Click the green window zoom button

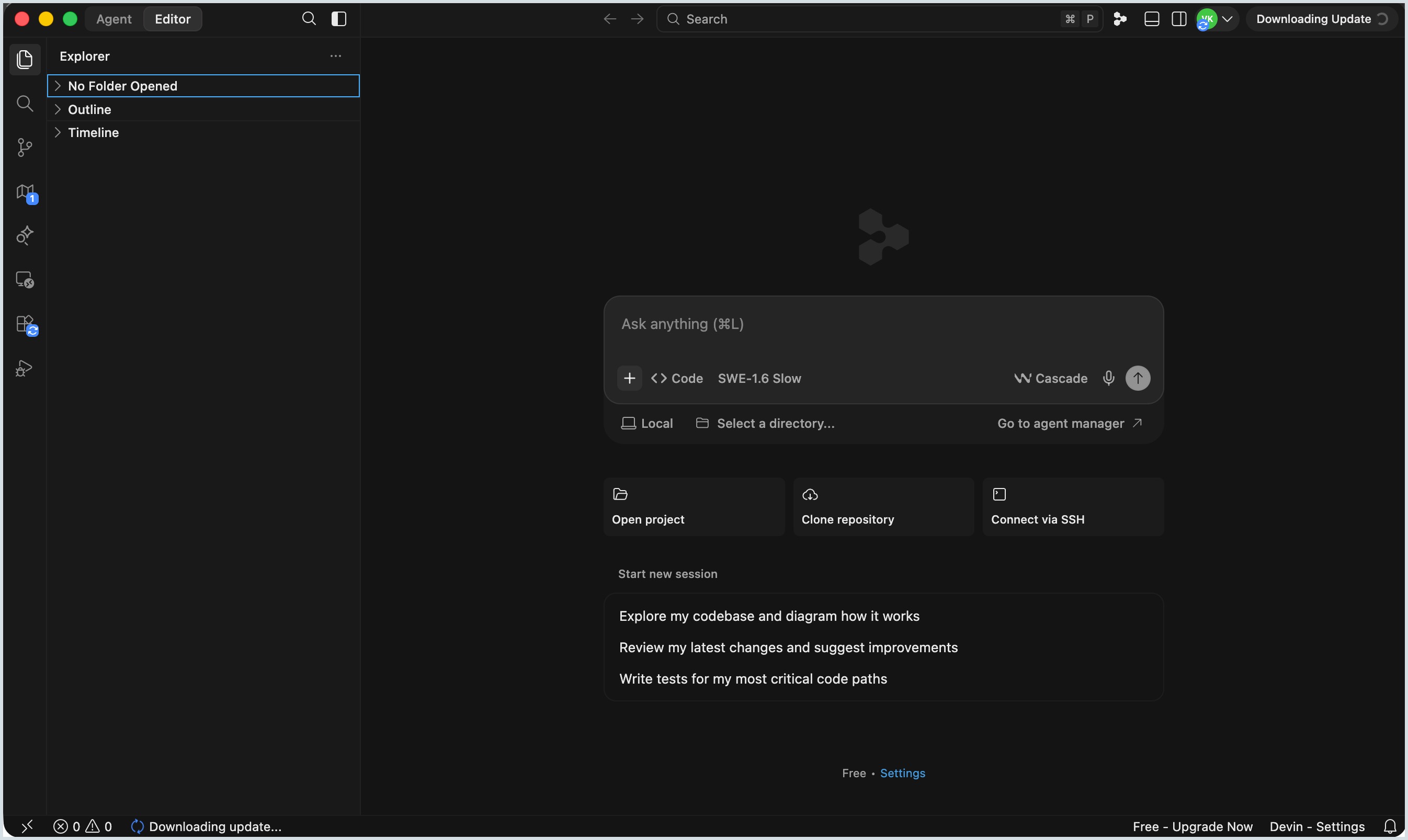tap(70, 19)
